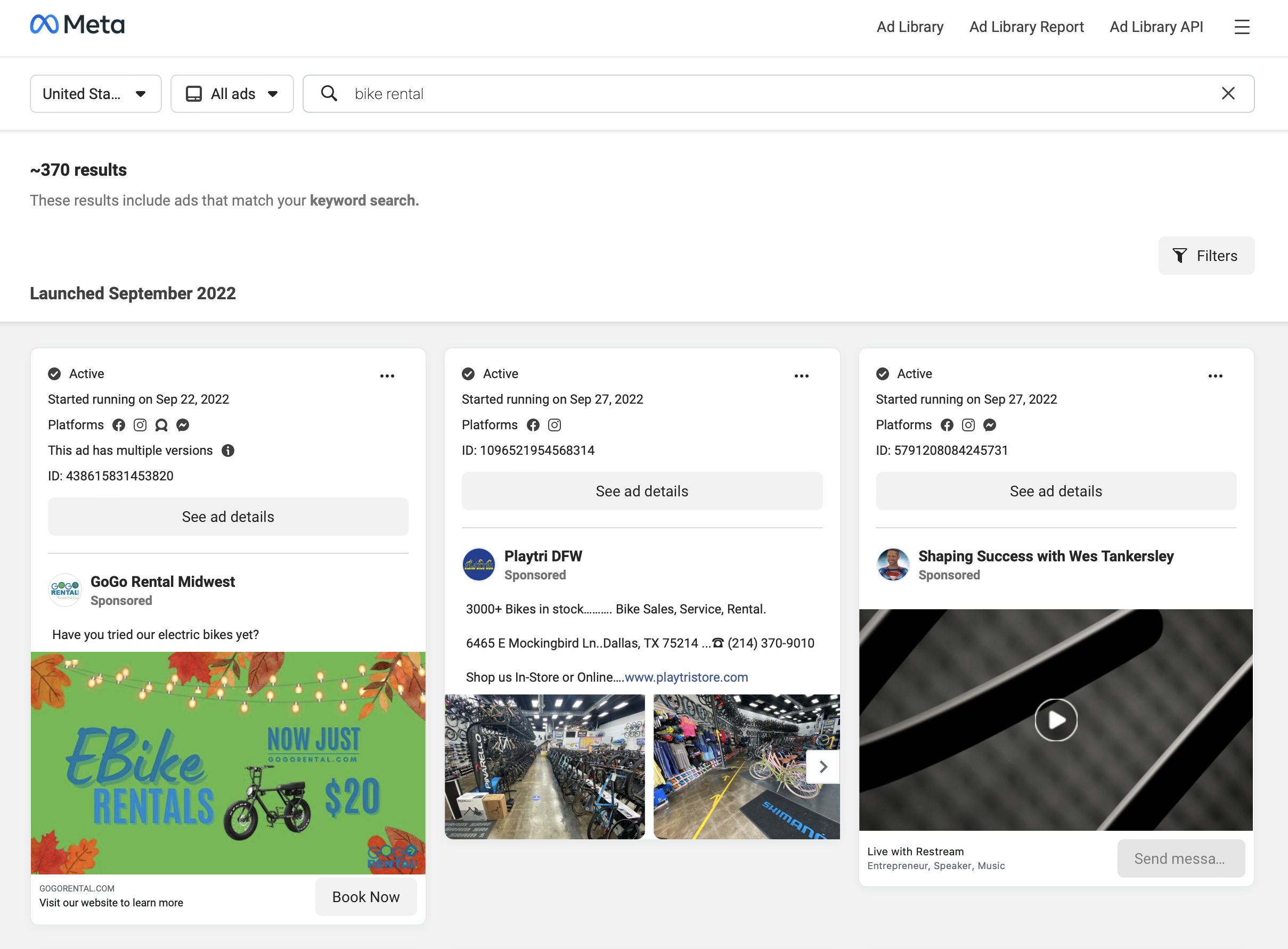This screenshot has height=949, width=1288.
Task: Expand the United States country dropdown
Action: click(95, 94)
